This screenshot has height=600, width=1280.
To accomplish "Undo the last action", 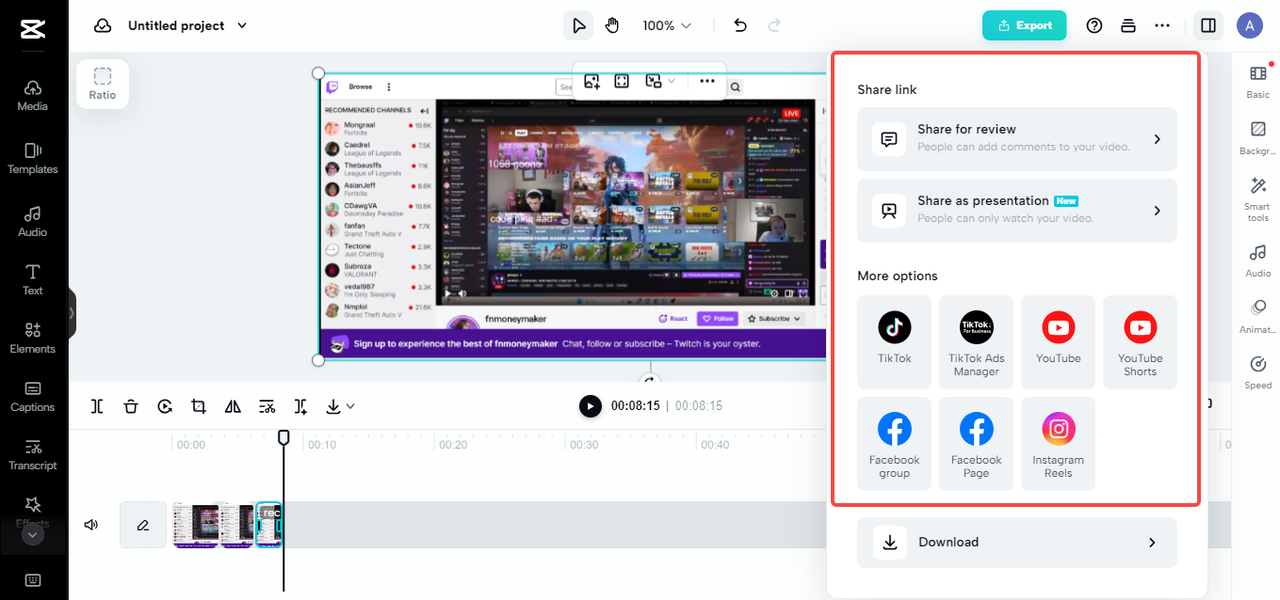I will (x=740, y=26).
